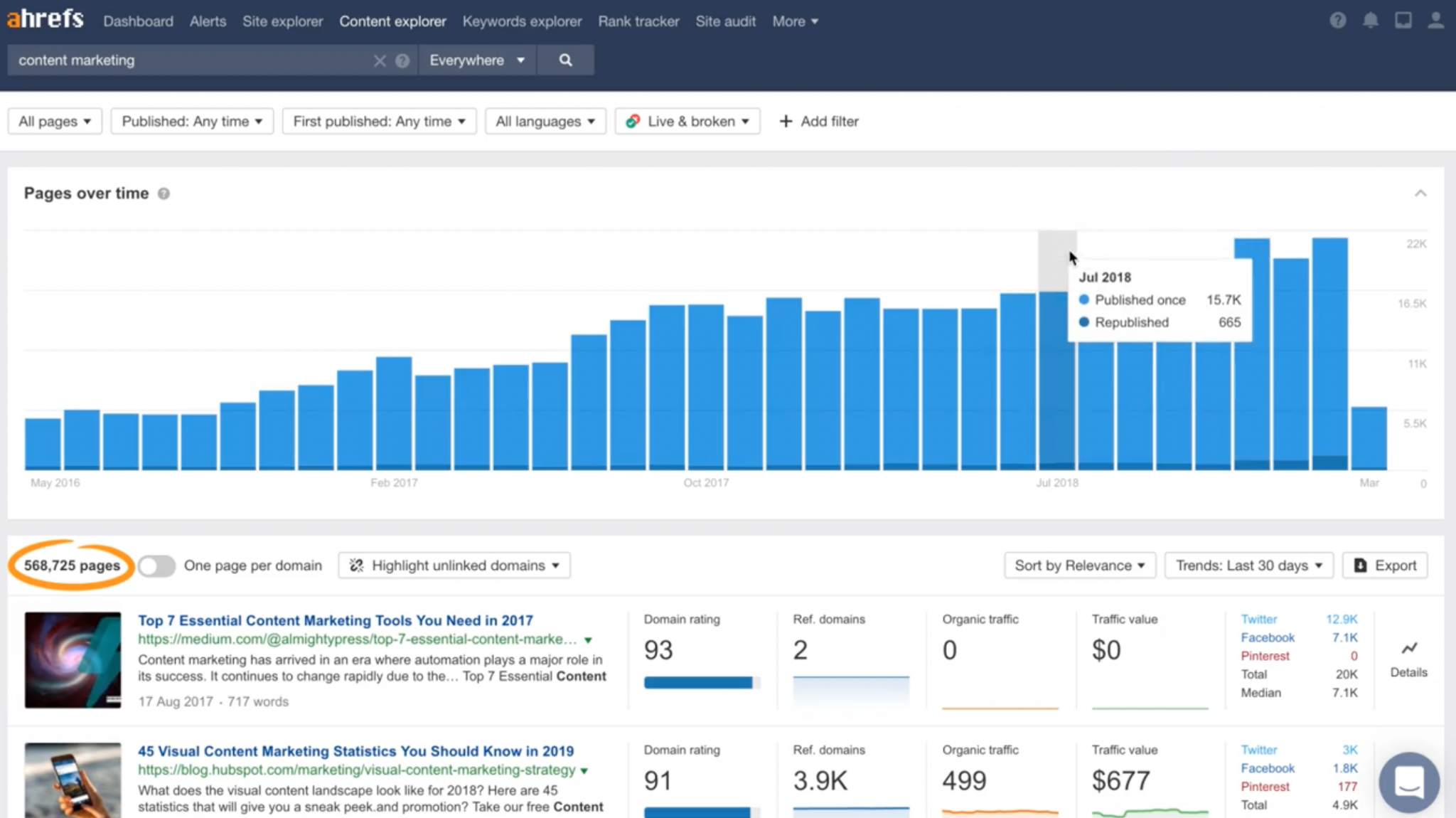Click the search magnifier icon

(x=565, y=60)
